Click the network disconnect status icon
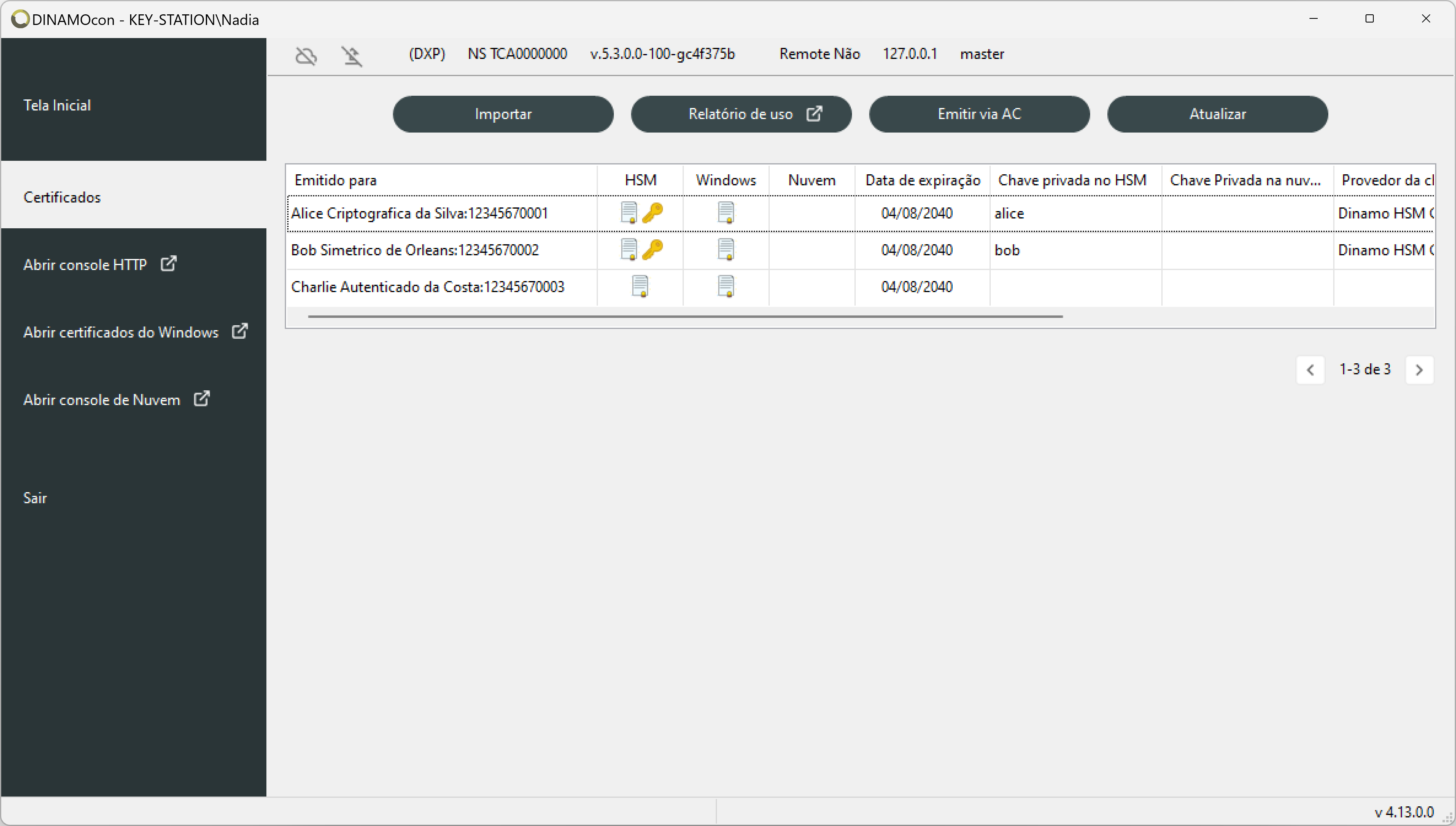The height and width of the screenshot is (826, 1456). (353, 54)
